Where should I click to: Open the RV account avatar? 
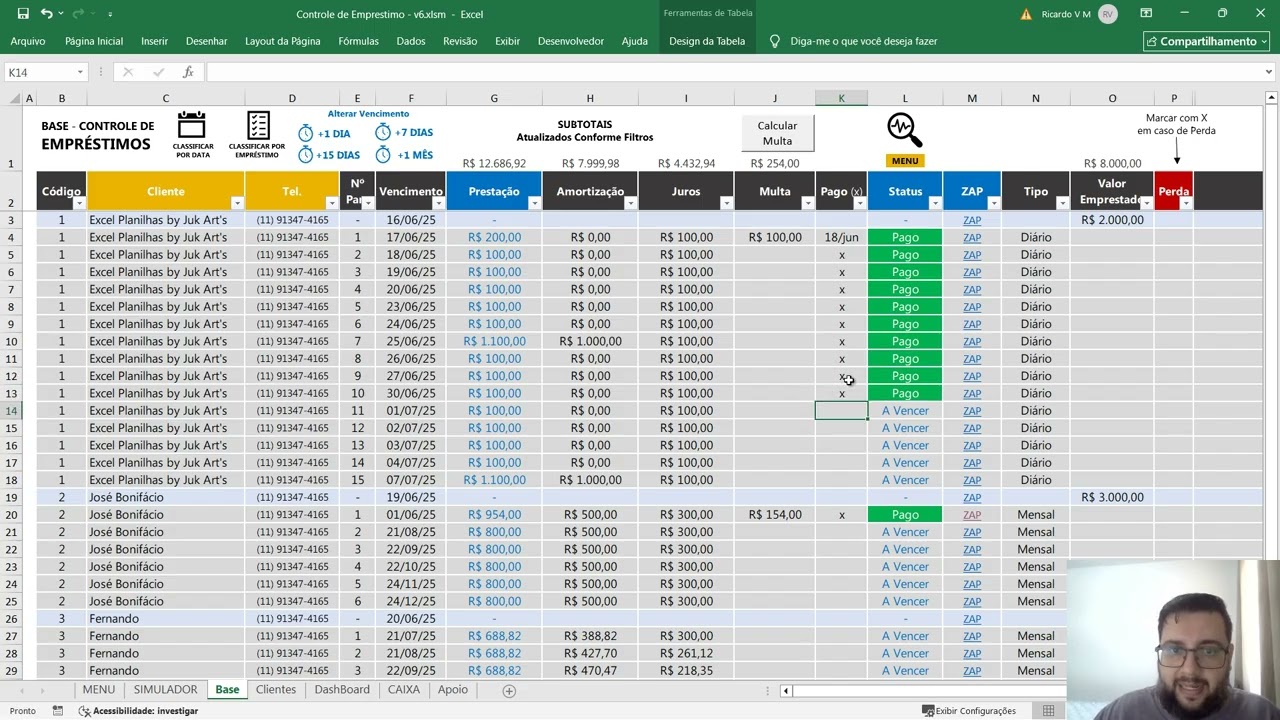[1107, 14]
